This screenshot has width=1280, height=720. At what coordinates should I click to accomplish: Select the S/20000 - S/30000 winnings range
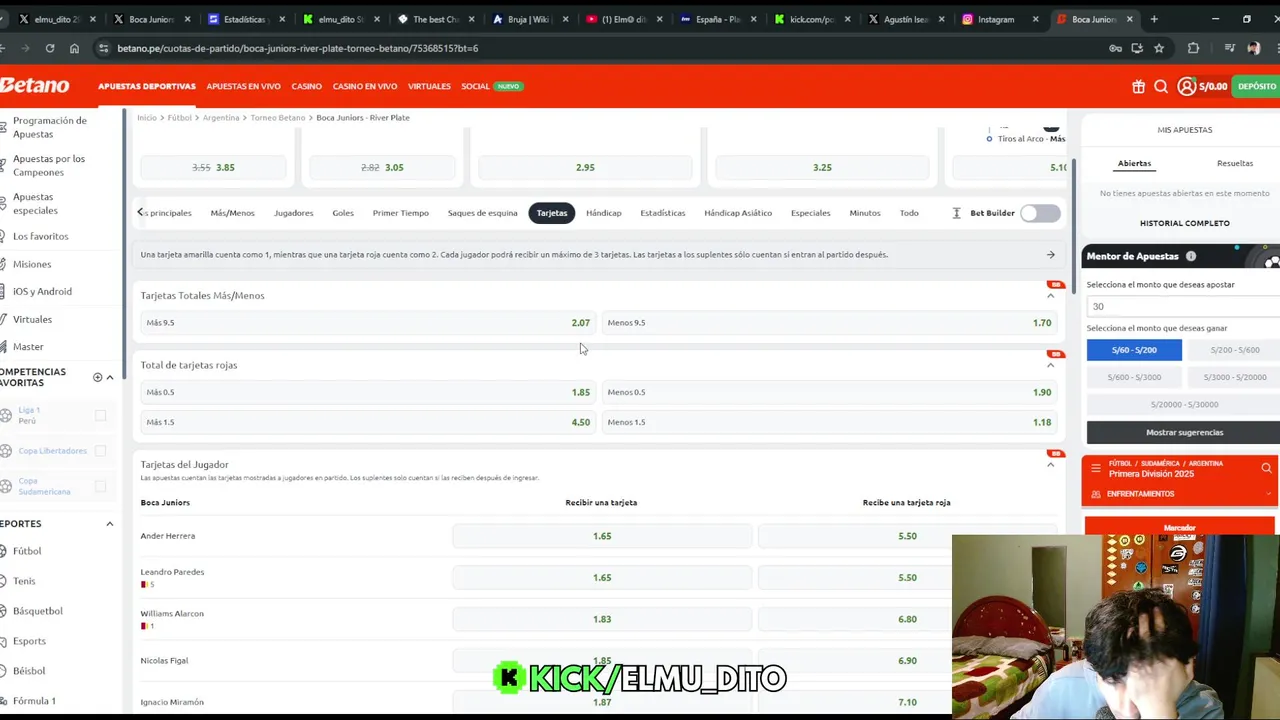pyautogui.click(x=1184, y=404)
